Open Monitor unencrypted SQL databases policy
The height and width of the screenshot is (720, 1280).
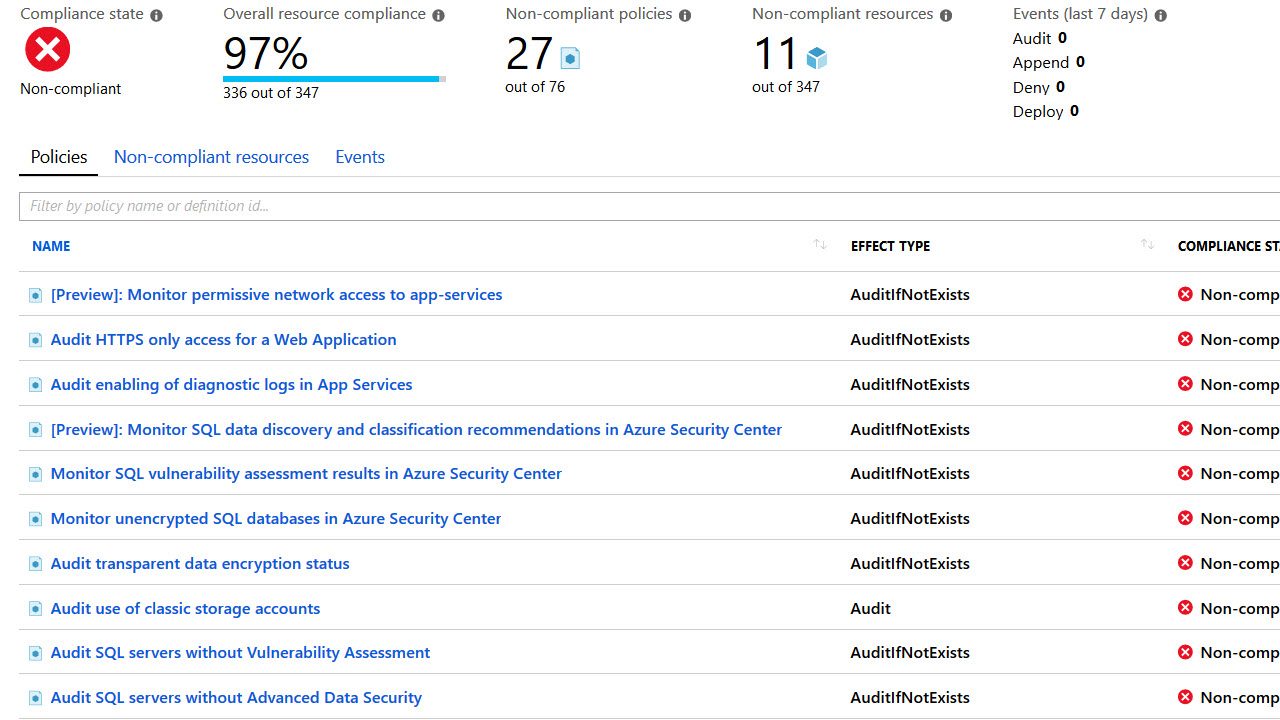(x=276, y=519)
